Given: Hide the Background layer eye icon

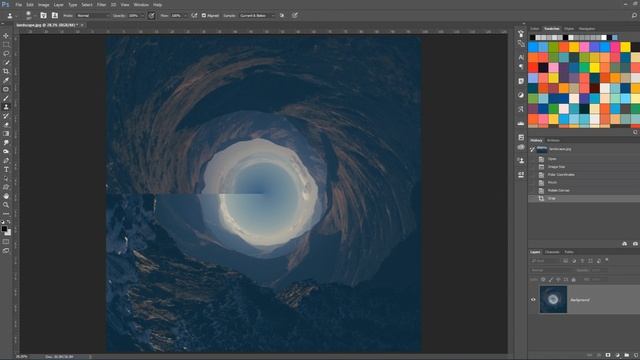Looking at the screenshot, I should coord(533,300).
